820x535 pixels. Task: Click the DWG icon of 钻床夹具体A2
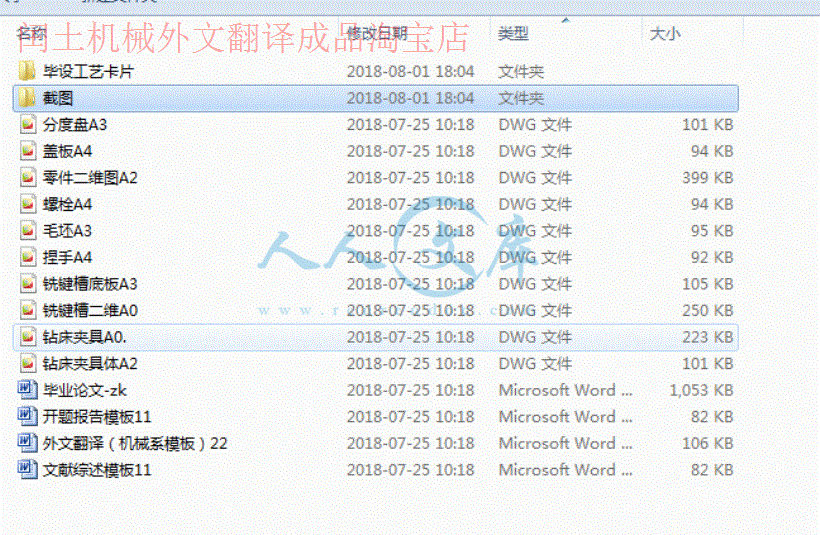pyautogui.click(x=28, y=363)
